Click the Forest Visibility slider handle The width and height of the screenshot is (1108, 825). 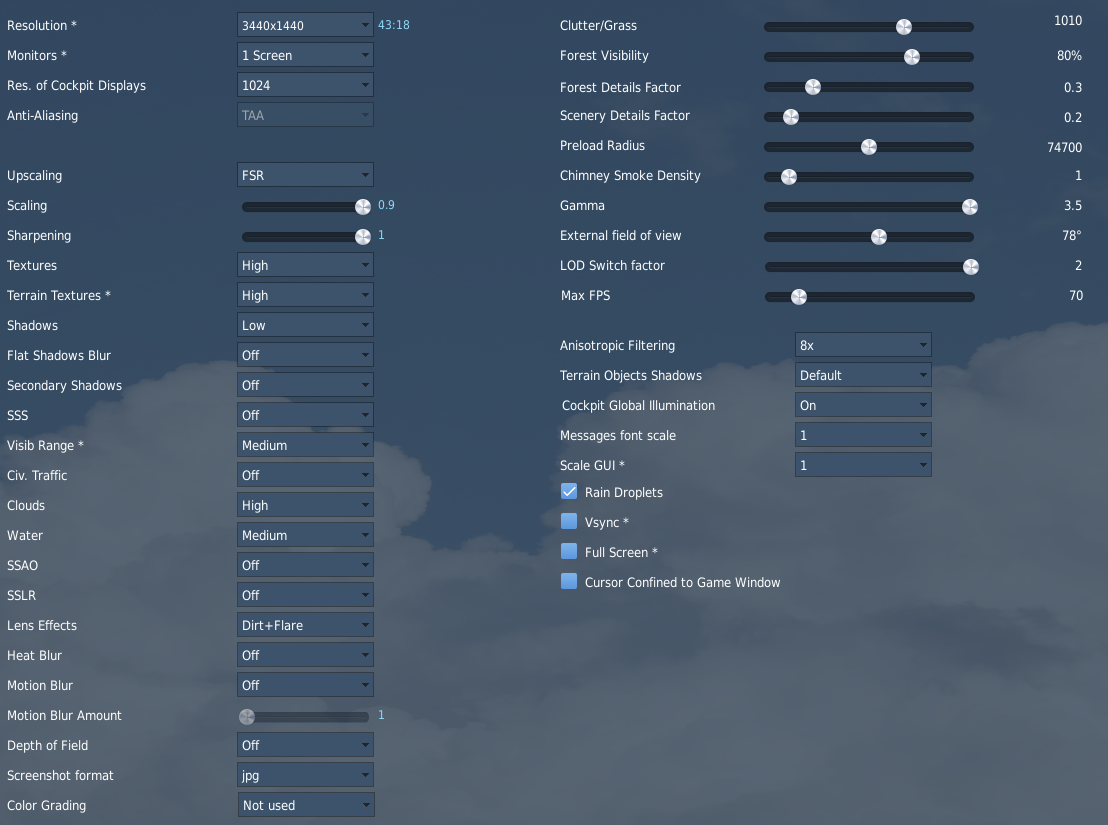pyautogui.click(x=912, y=57)
